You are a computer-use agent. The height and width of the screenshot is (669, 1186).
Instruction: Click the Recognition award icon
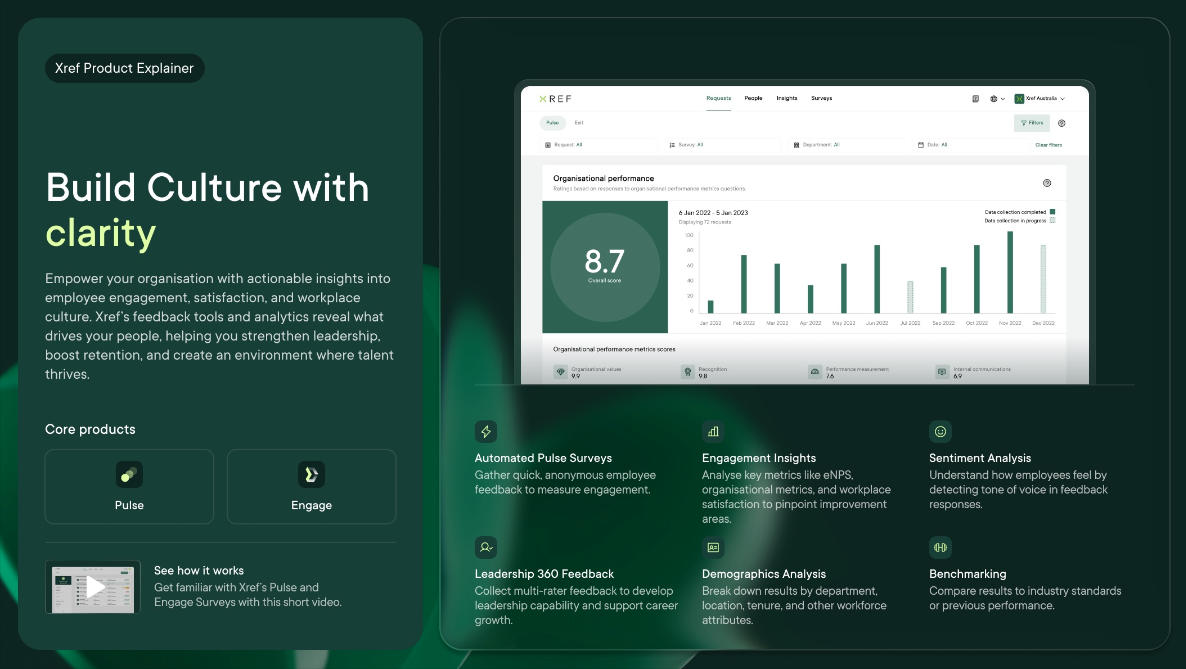pyautogui.click(x=688, y=372)
